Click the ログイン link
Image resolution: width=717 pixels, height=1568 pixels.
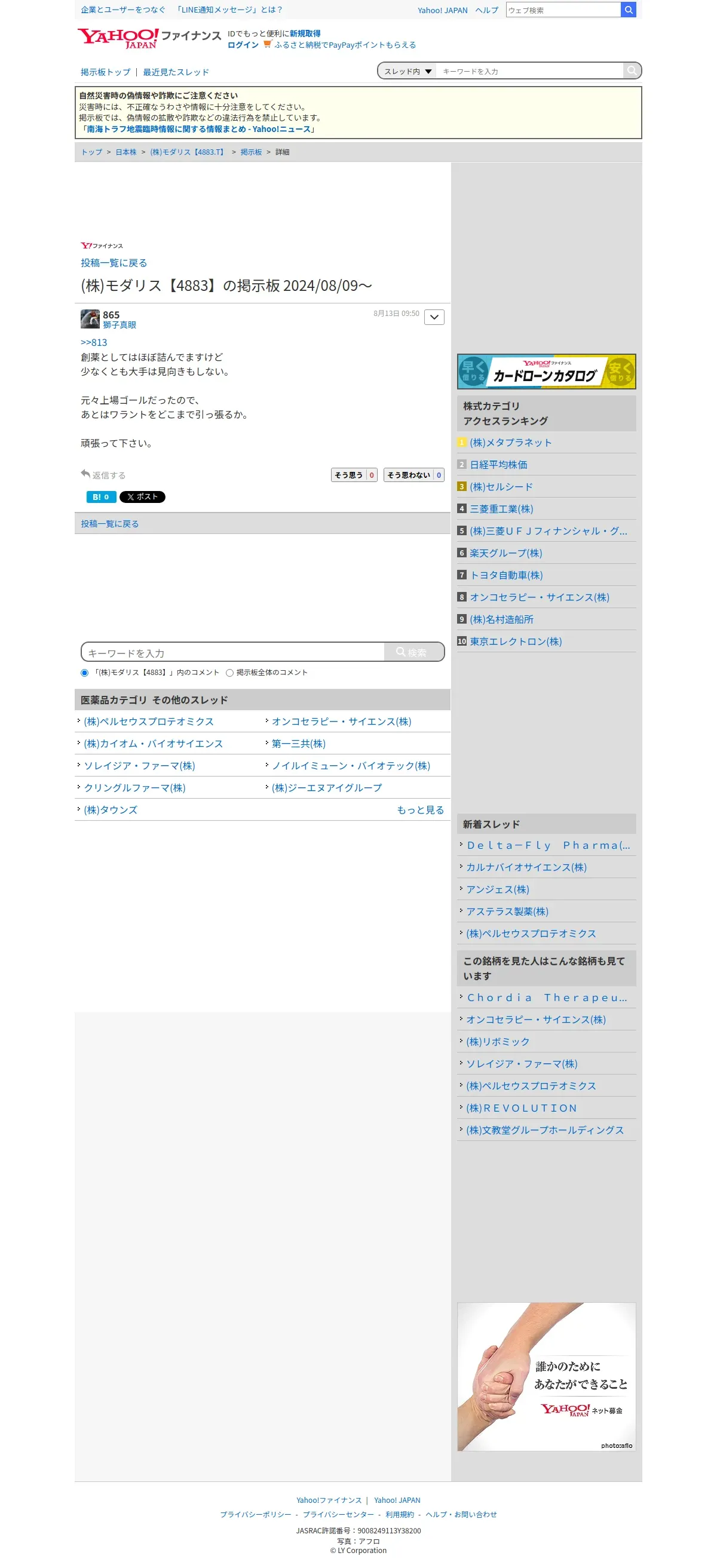[243, 45]
